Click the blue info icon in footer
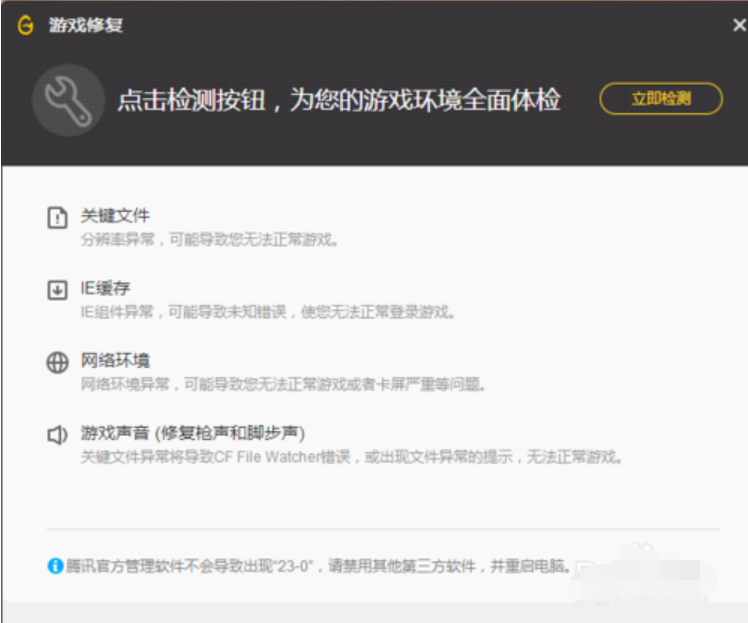 [56, 566]
